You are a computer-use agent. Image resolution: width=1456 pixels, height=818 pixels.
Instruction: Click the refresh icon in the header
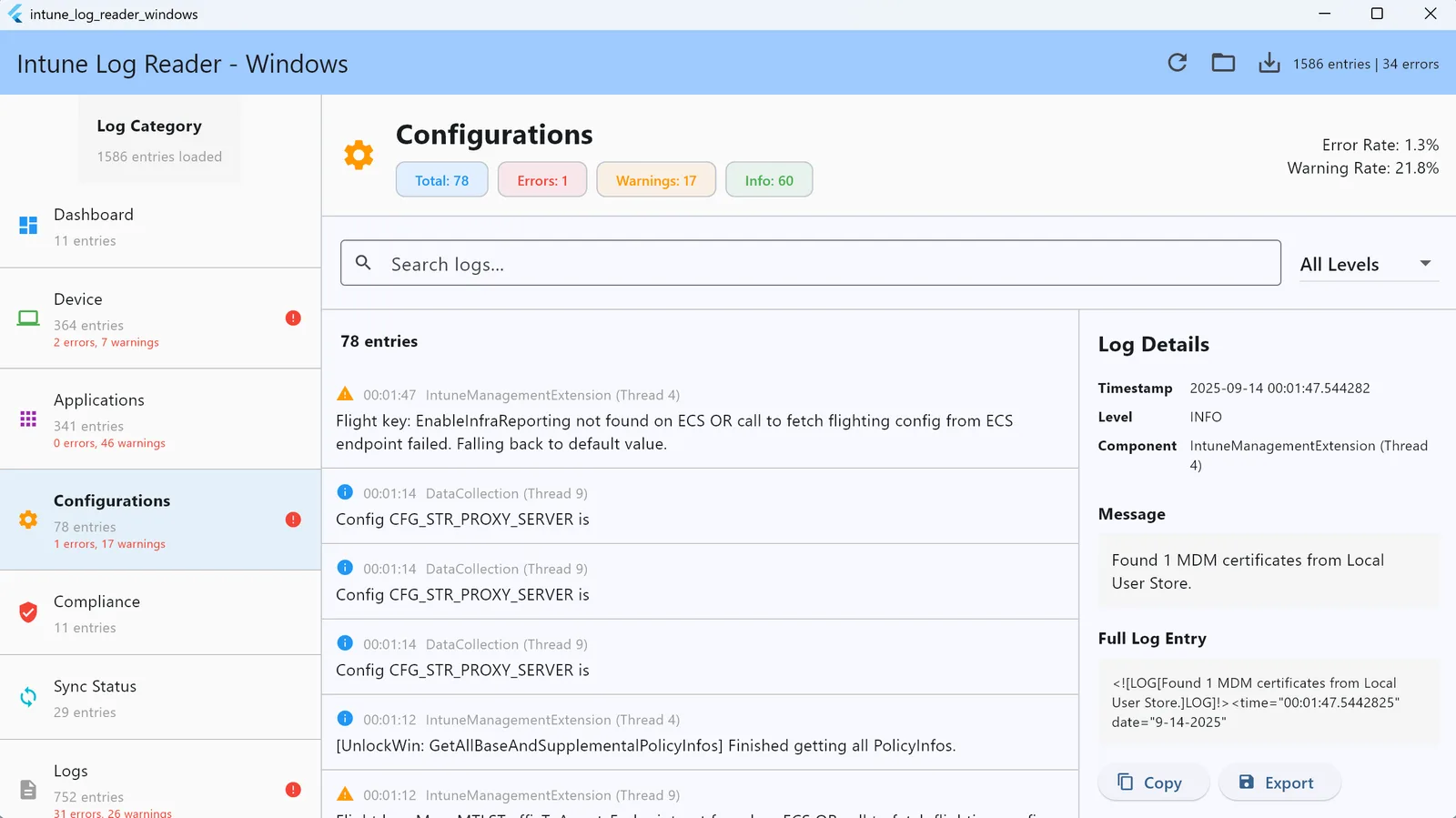tap(1178, 63)
